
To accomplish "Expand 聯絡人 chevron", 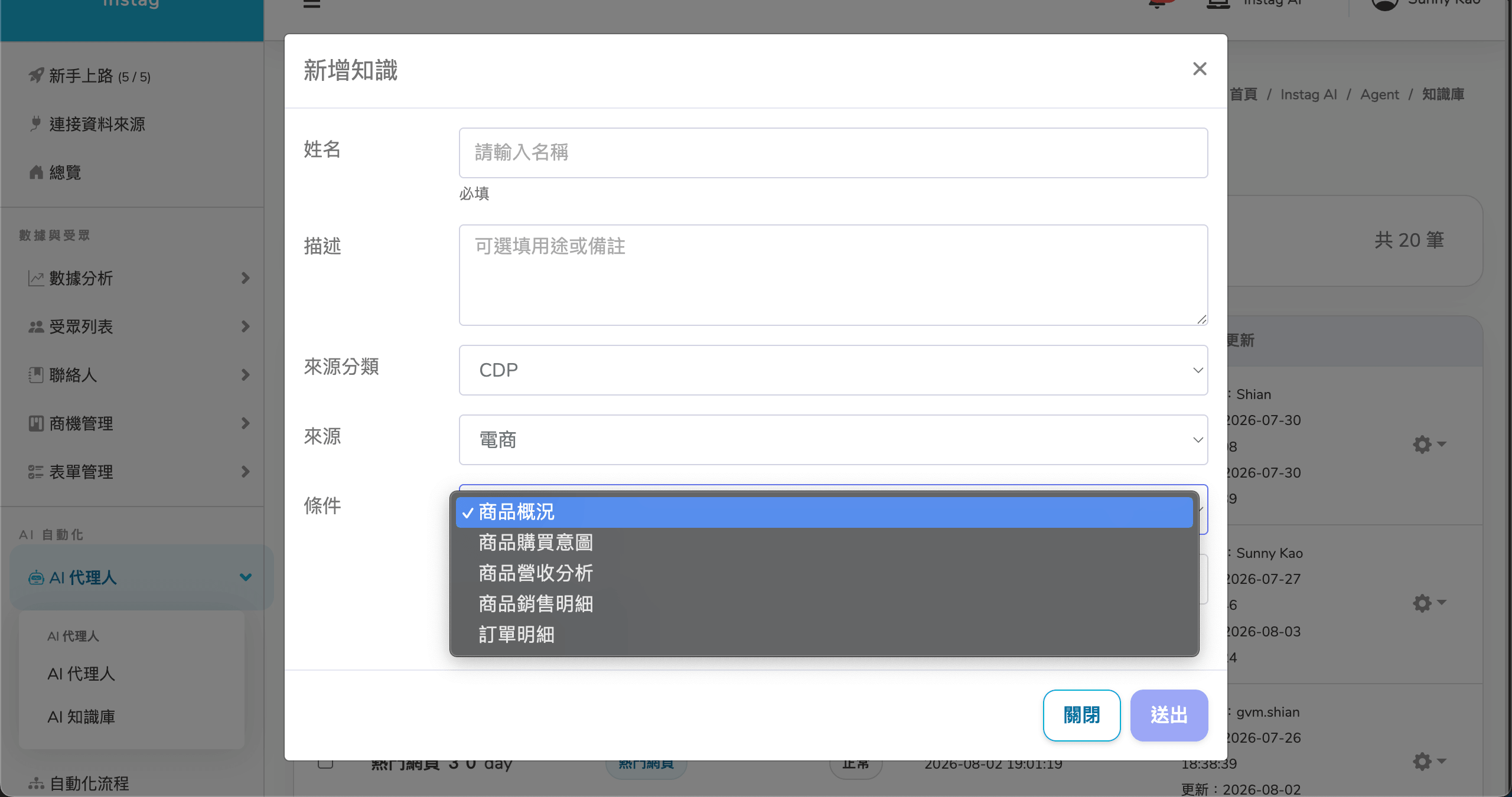I will tap(246, 375).
